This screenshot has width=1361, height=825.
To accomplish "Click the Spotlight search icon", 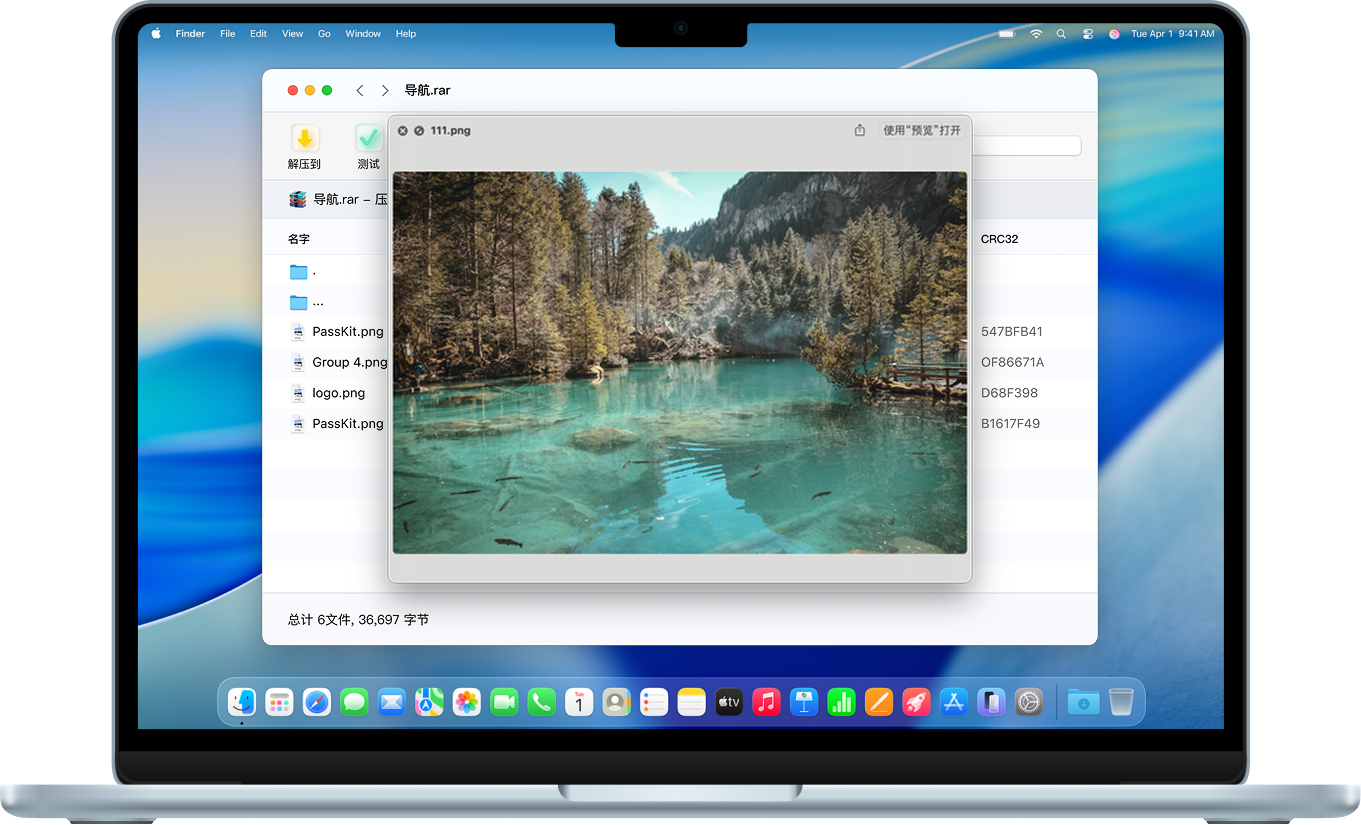I will point(1061,34).
